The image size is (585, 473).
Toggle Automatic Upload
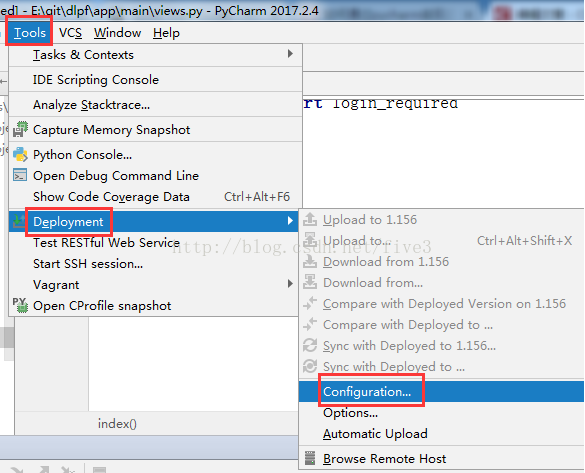point(441,434)
